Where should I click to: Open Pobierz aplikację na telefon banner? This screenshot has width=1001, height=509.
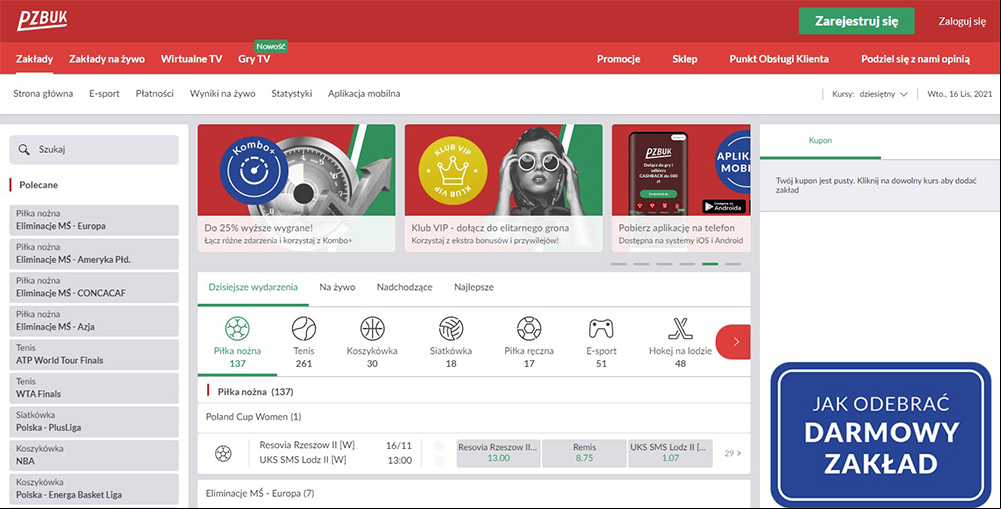(x=681, y=188)
